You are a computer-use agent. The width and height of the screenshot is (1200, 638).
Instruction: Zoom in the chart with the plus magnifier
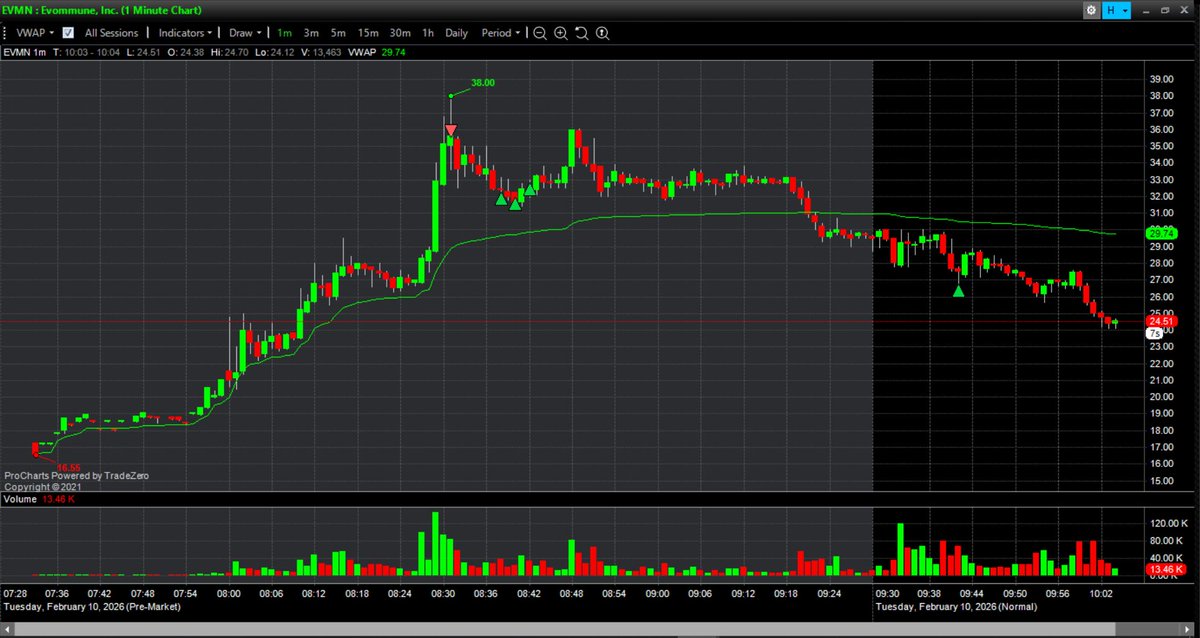point(561,33)
